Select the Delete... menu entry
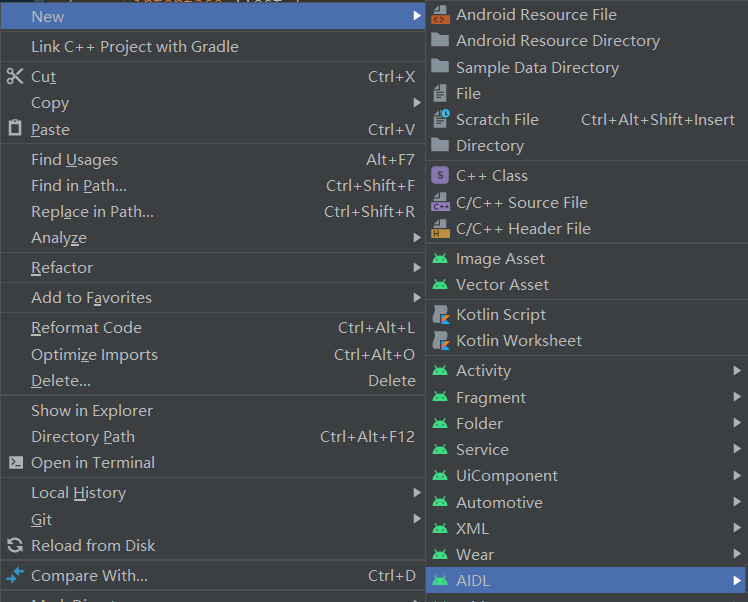This screenshot has width=748, height=602. (213, 381)
